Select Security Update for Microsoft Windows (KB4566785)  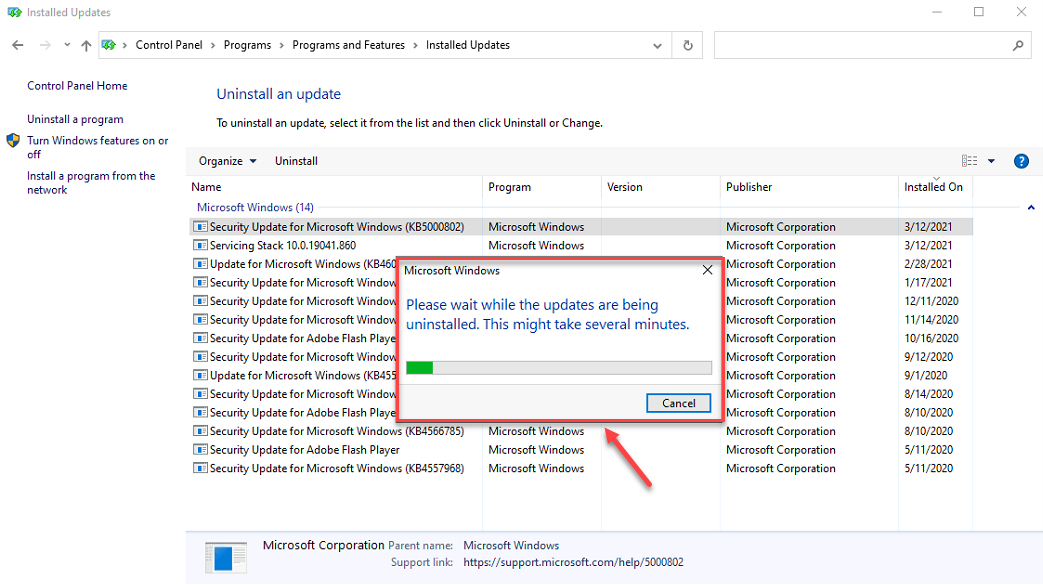[337, 431]
